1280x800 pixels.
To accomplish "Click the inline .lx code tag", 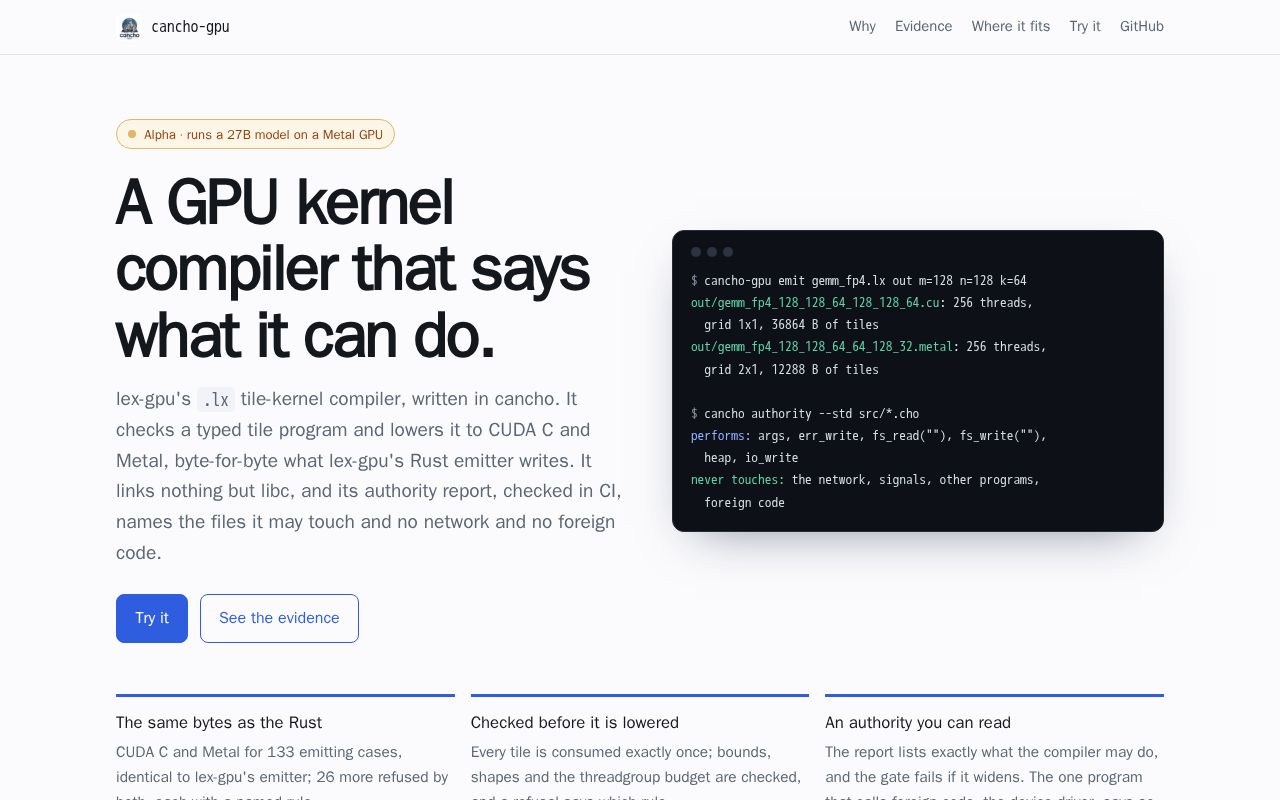I will pyautogui.click(x=216, y=400).
